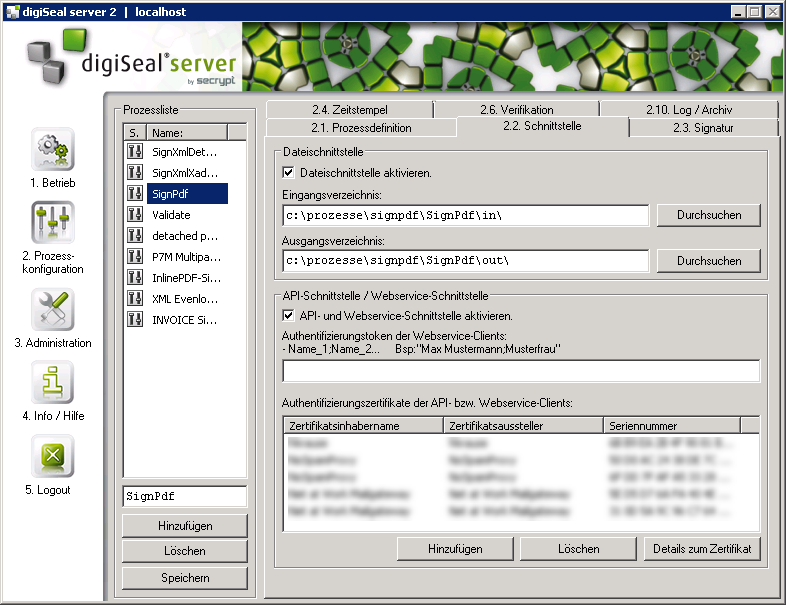Click the Ausgangsverzeichnis path field
This screenshot has height=605, width=786.
tap(466, 261)
